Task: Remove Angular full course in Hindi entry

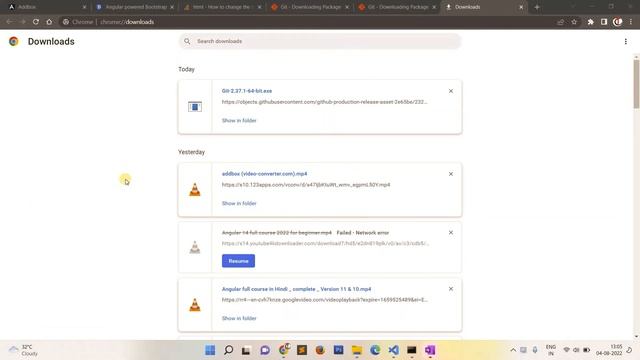Action: 451,289
